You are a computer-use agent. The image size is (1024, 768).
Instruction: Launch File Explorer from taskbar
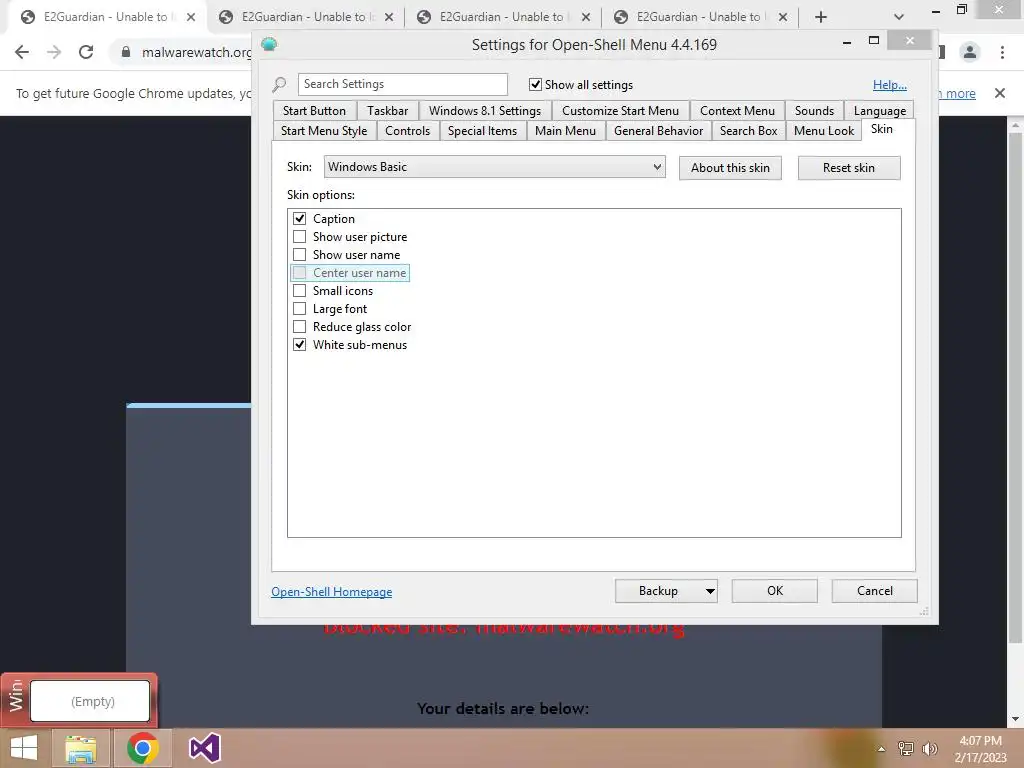(81, 748)
